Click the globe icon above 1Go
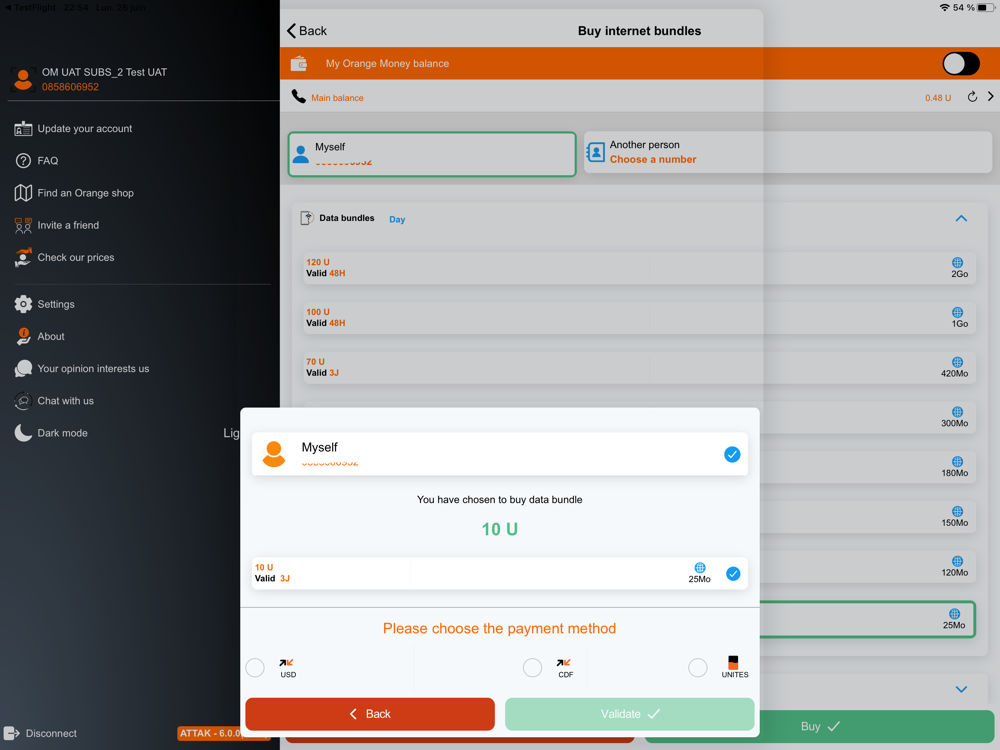This screenshot has width=1000, height=750. click(957, 312)
